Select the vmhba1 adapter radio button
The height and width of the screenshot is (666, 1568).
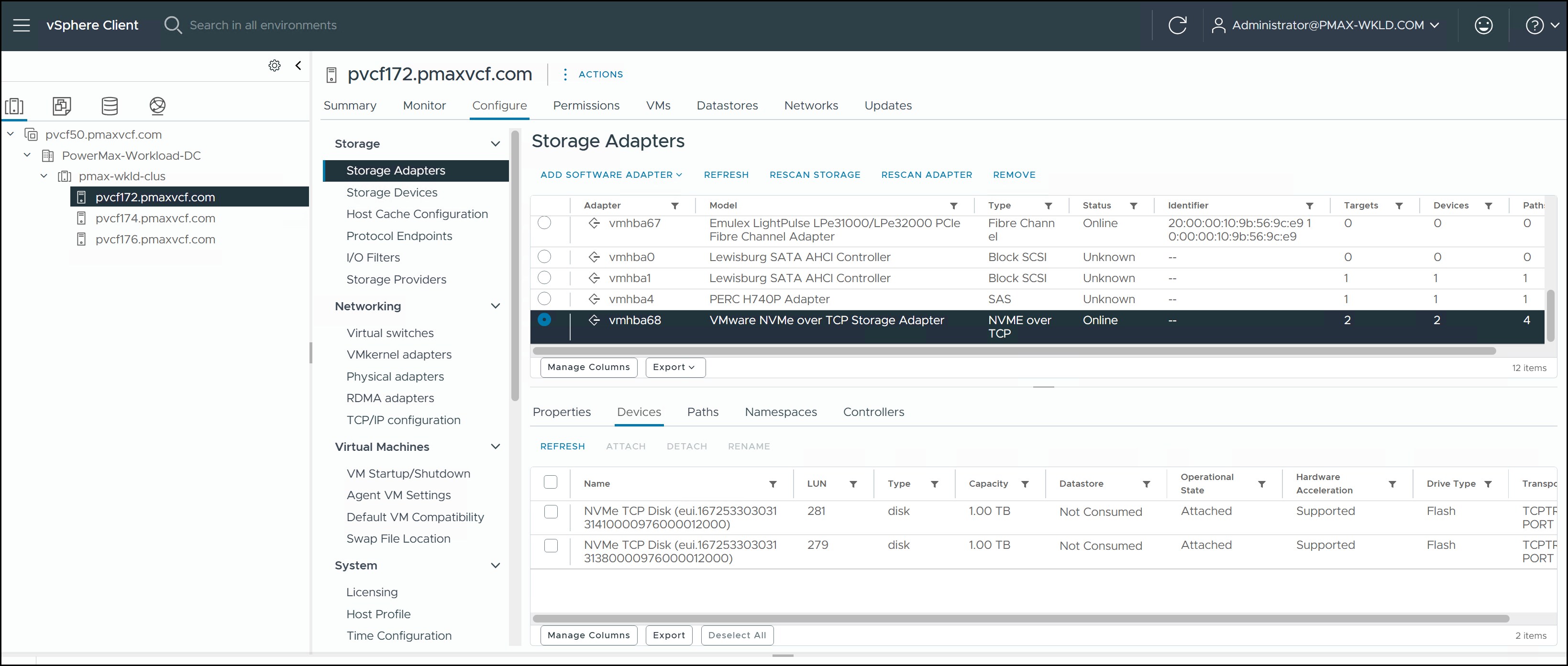coord(544,278)
